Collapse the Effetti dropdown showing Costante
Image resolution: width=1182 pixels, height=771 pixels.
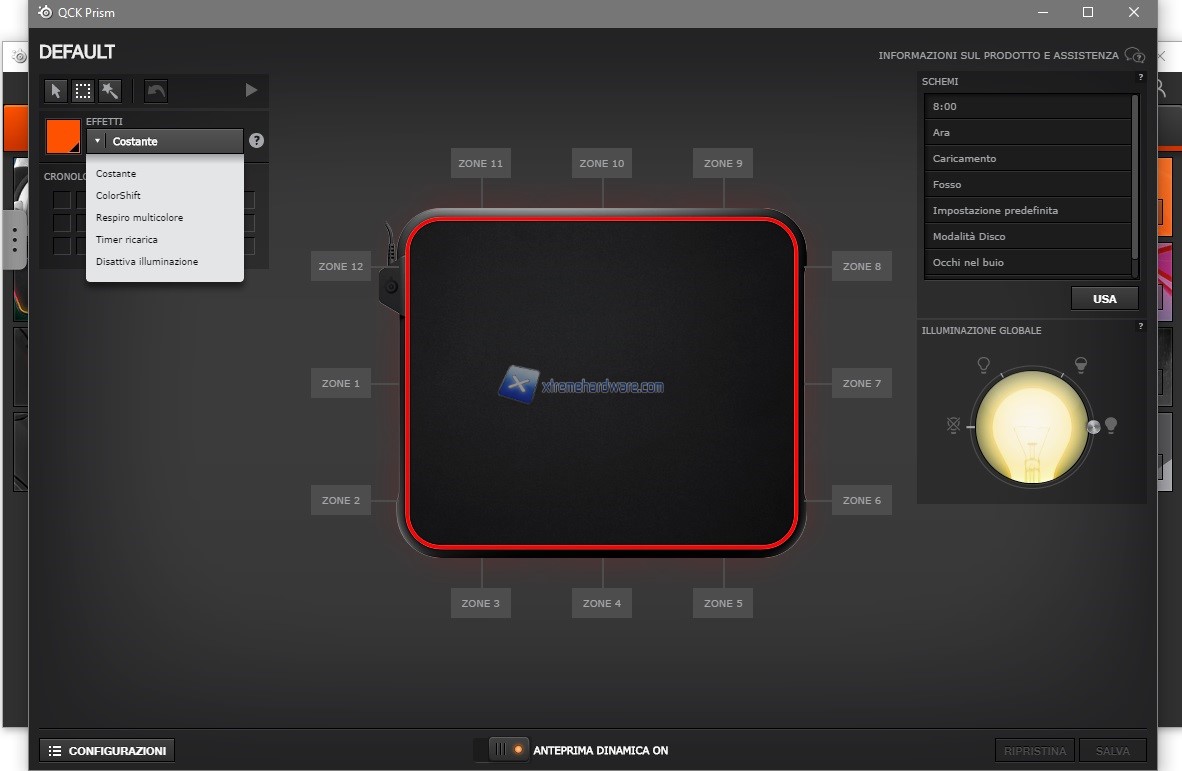(165, 141)
